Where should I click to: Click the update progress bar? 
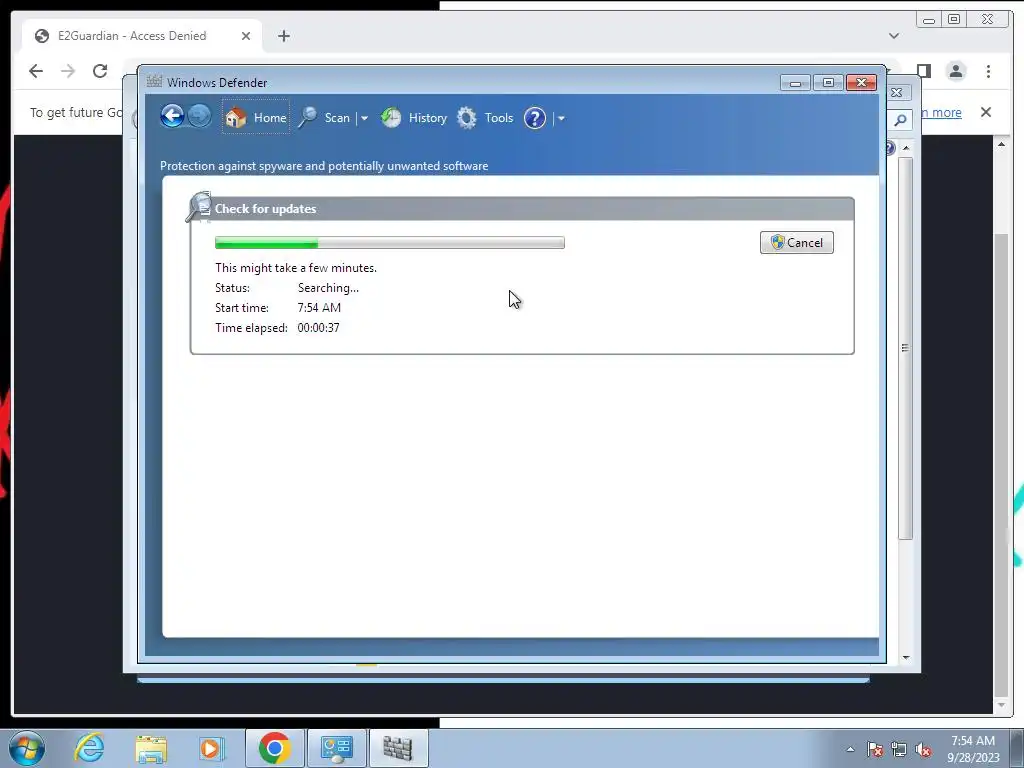coord(390,243)
